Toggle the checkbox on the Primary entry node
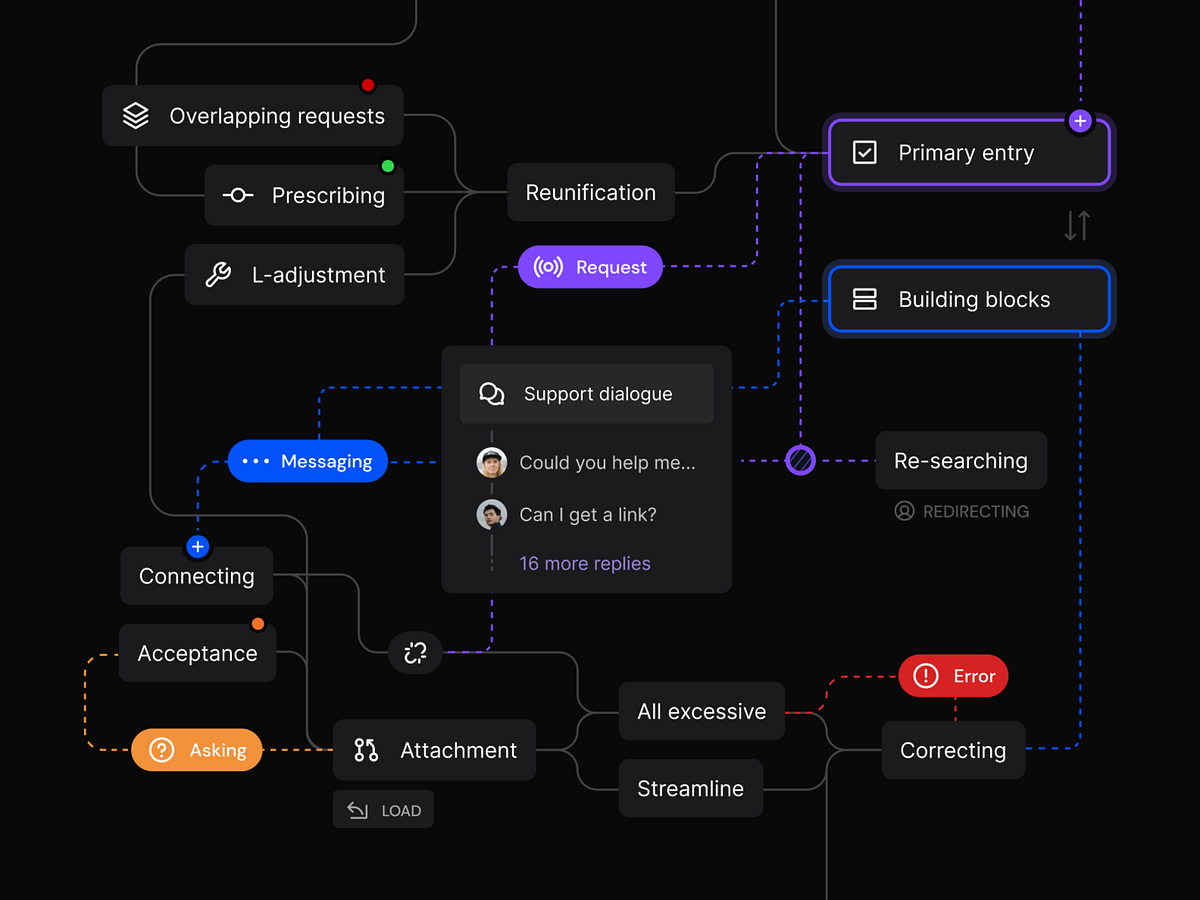 click(864, 152)
